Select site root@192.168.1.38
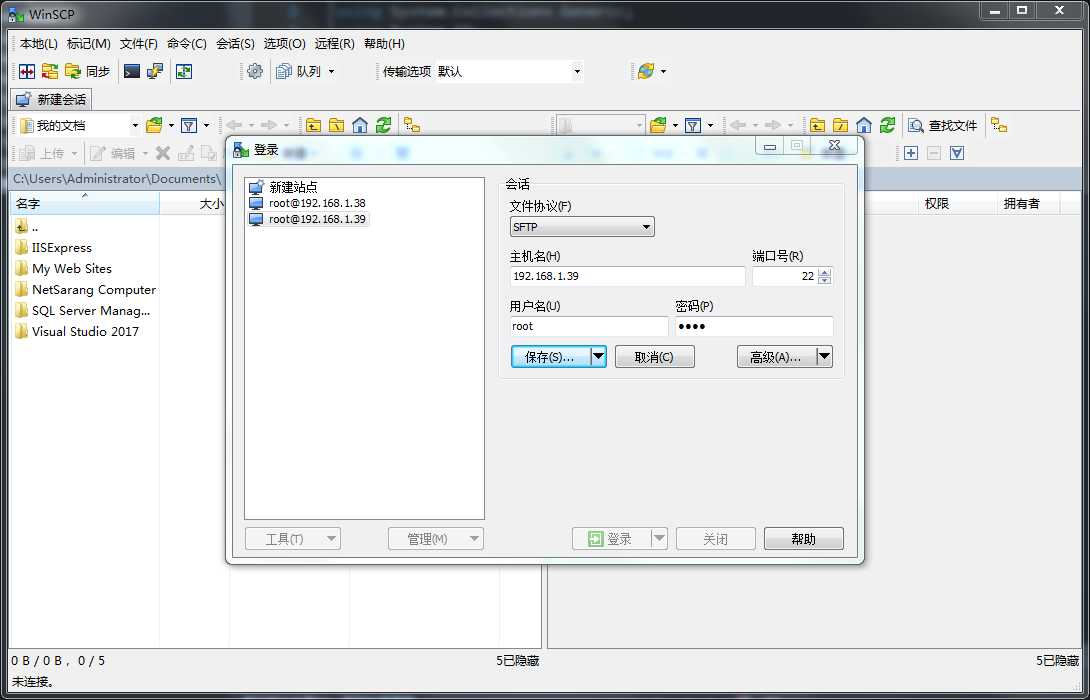 click(x=307, y=203)
